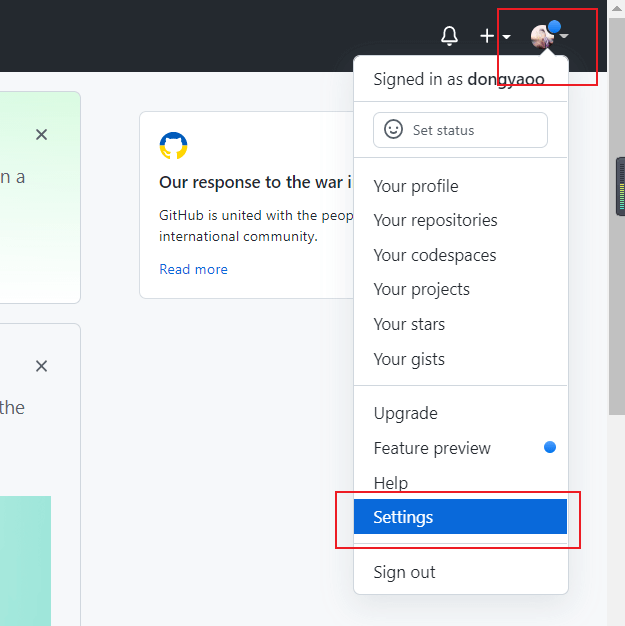625x626 pixels.
Task: Click 'Our response to the war' heading
Action: click(256, 182)
